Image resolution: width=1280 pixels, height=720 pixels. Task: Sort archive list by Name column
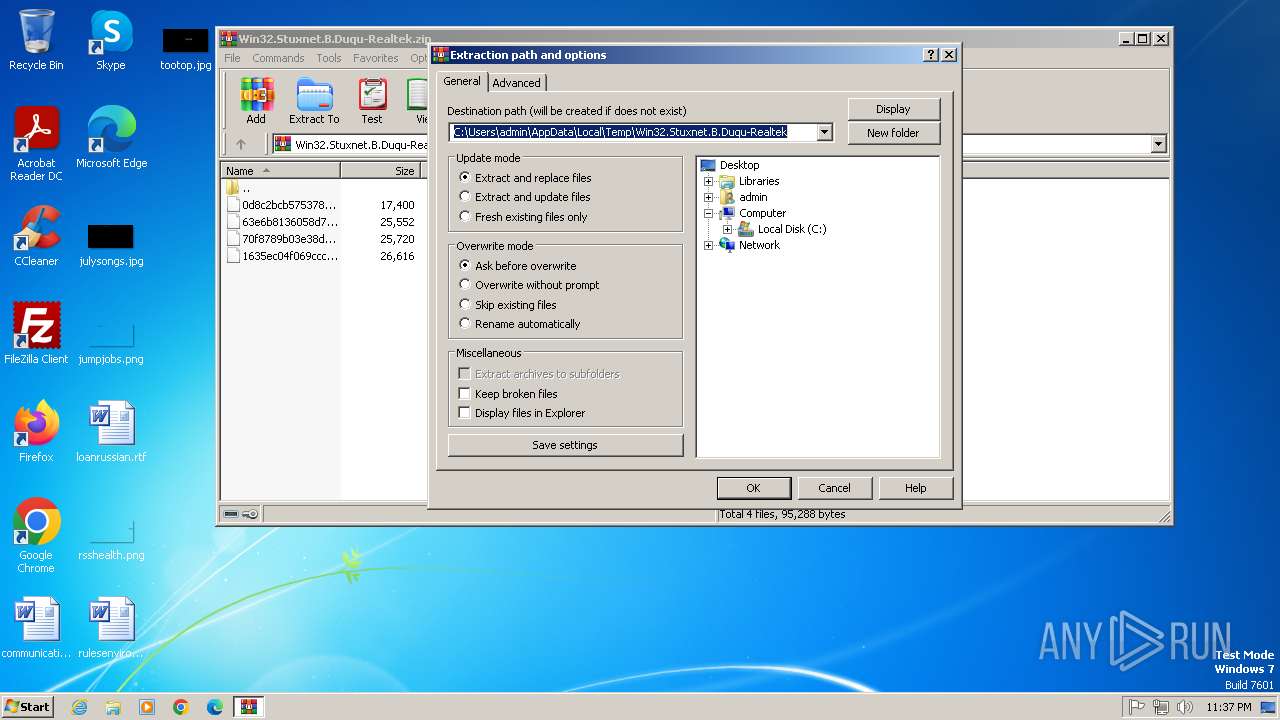click(x=281, y=171)
